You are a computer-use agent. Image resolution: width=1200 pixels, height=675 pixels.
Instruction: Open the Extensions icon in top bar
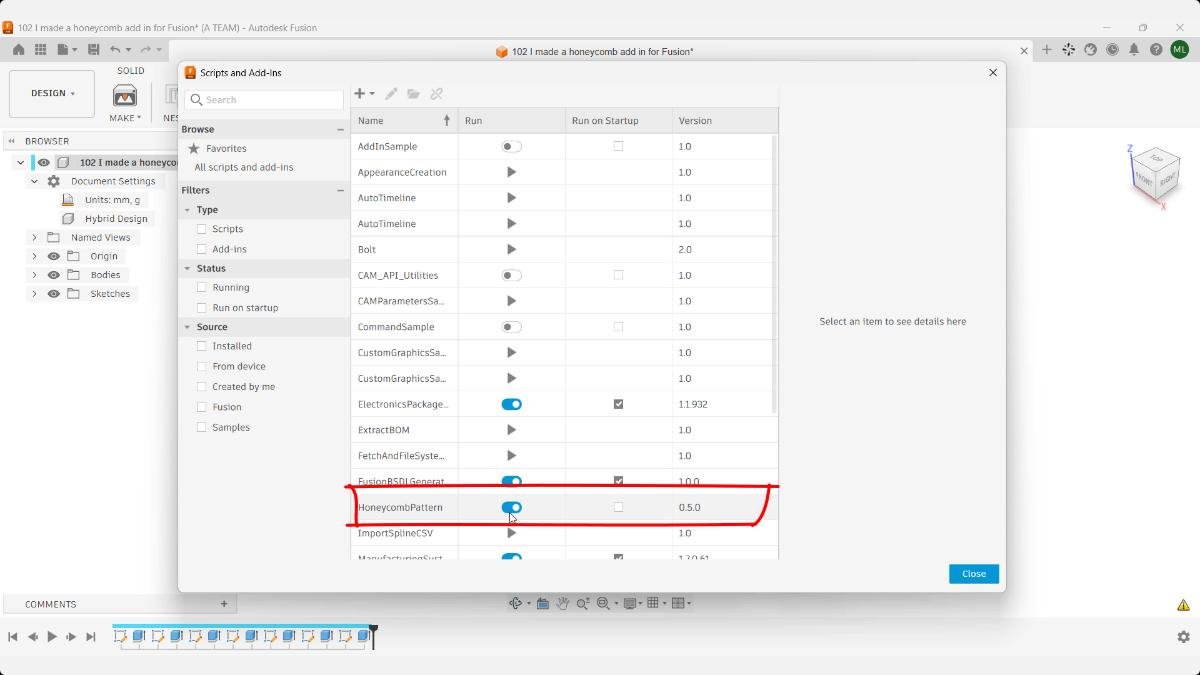tap(1069, 49)
